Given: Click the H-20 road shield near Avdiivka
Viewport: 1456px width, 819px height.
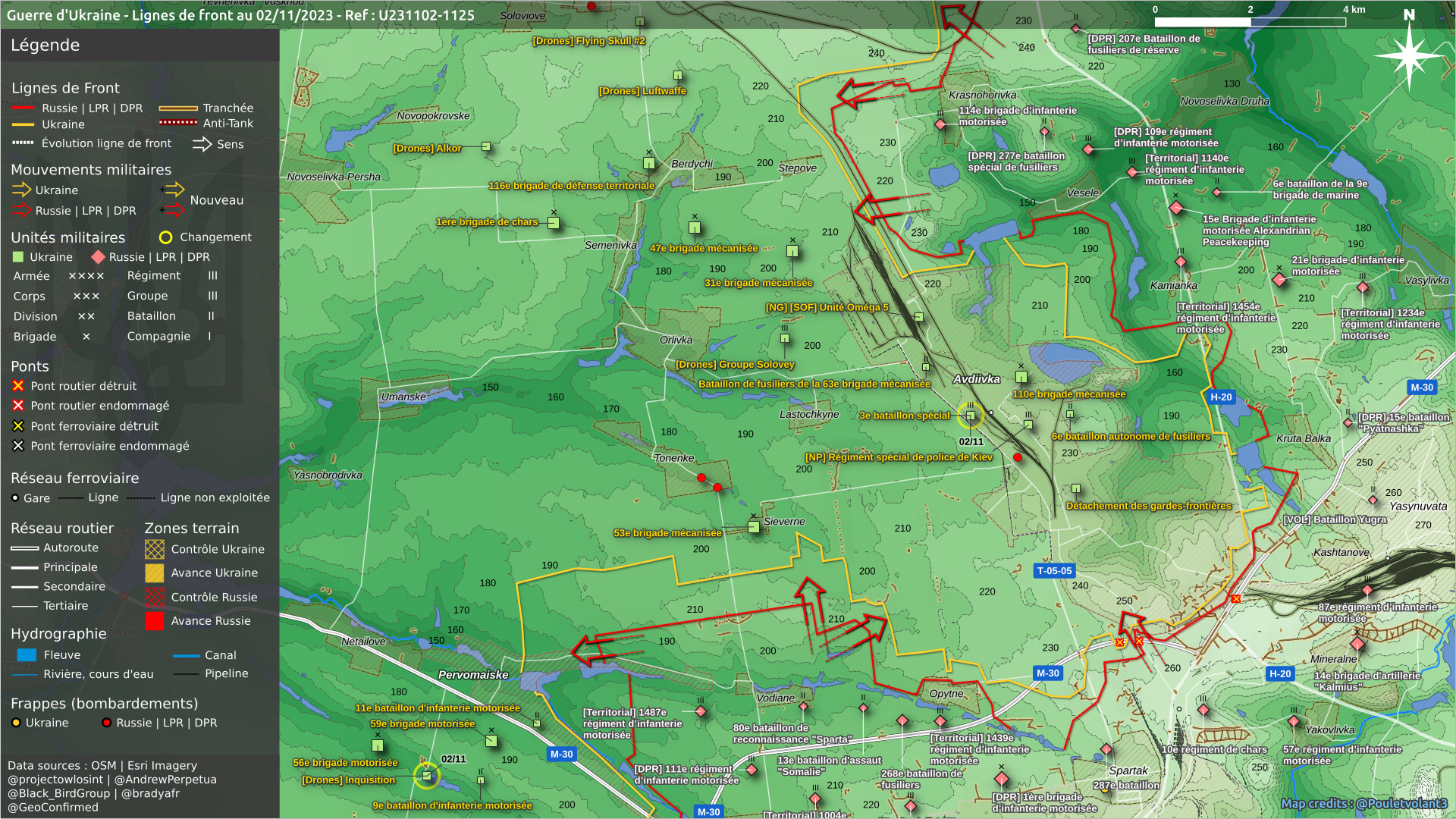Looking at the screenshot, I should pyautogui.click(x=1220, y=397).
